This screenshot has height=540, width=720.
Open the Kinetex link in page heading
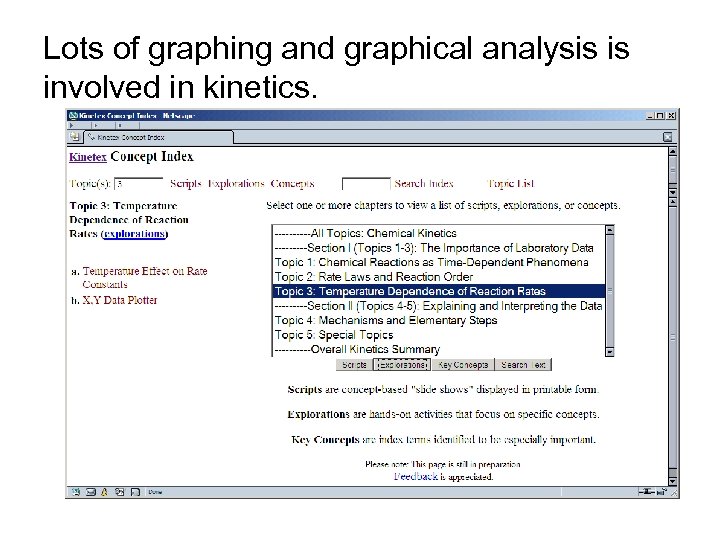pyautogui.click(x=88, y=157)
